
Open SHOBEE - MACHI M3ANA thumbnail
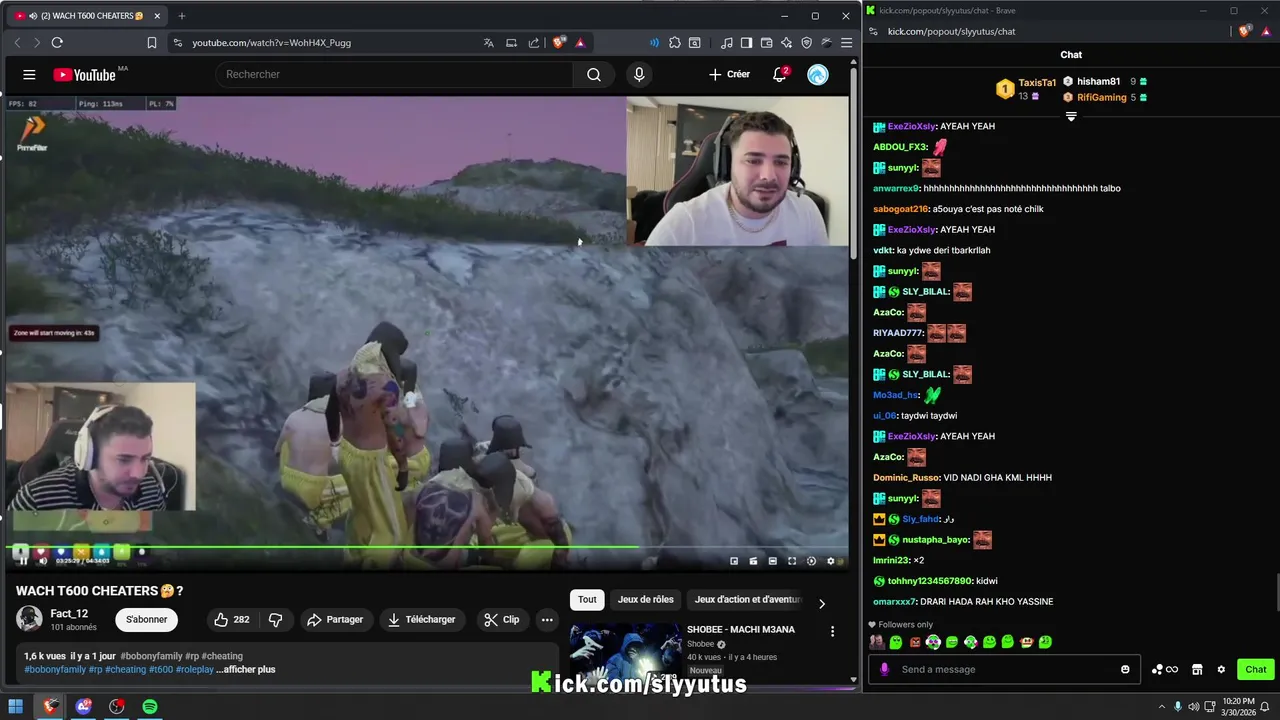point(625,652)
